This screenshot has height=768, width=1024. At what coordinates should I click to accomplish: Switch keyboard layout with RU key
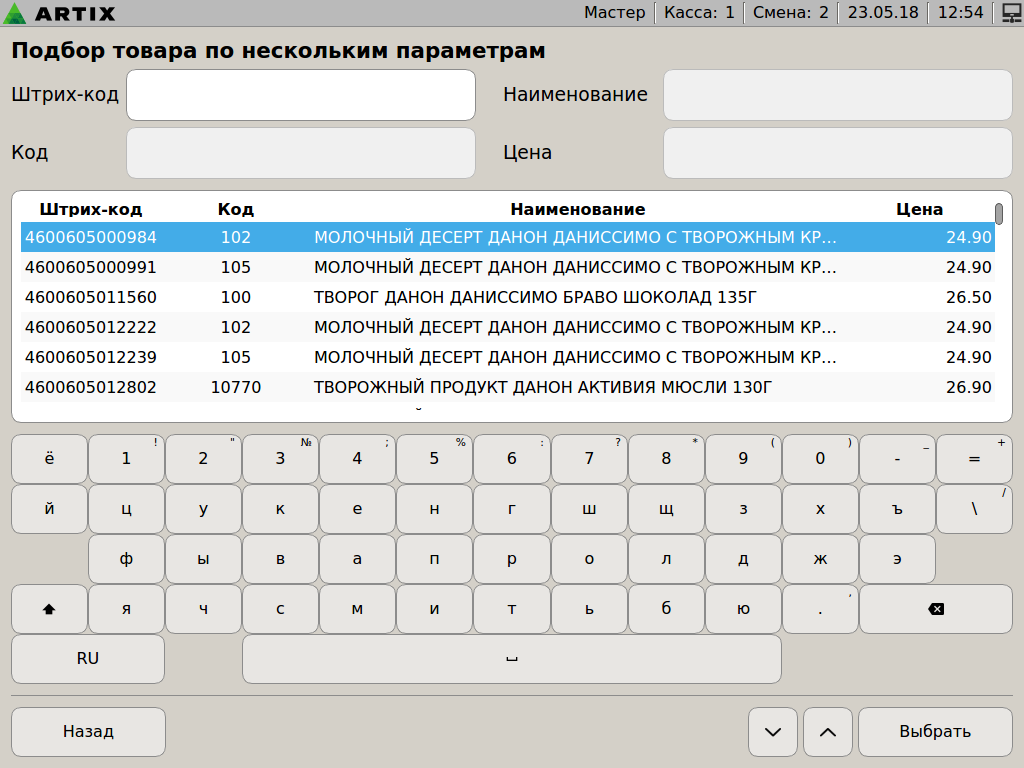pyautogui.click(x=88, y=659)
